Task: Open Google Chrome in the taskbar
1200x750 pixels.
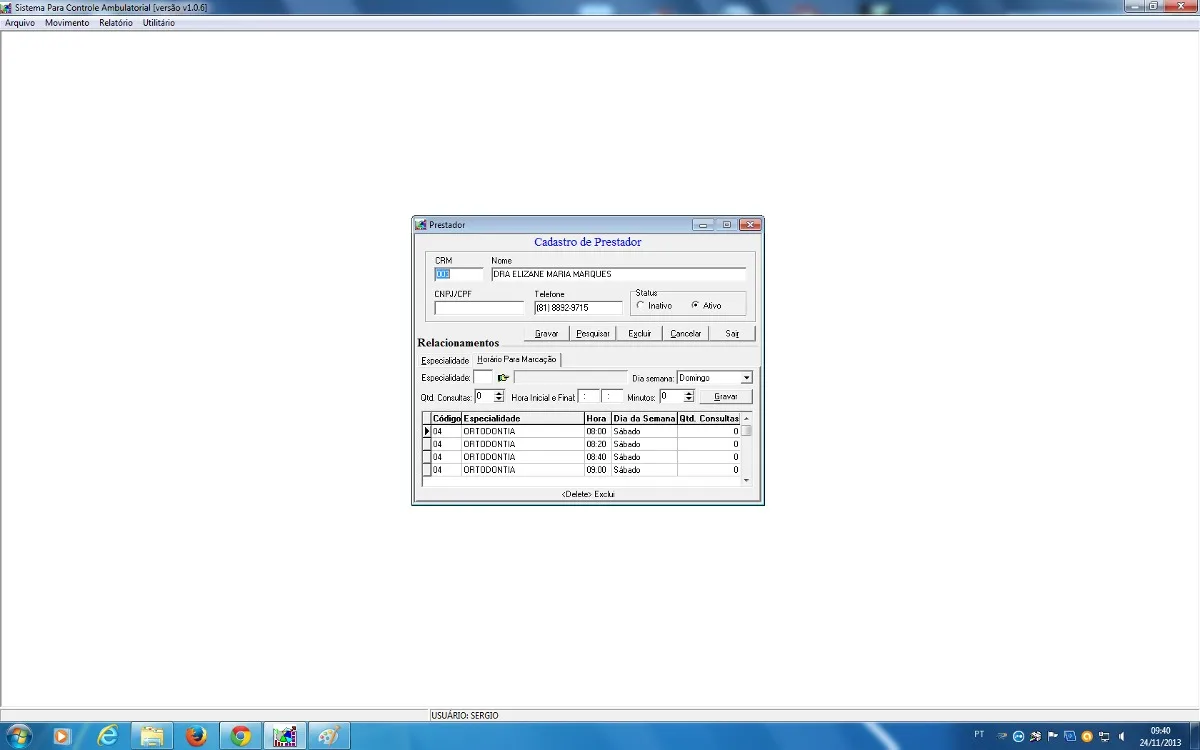Action: point(240,736)
